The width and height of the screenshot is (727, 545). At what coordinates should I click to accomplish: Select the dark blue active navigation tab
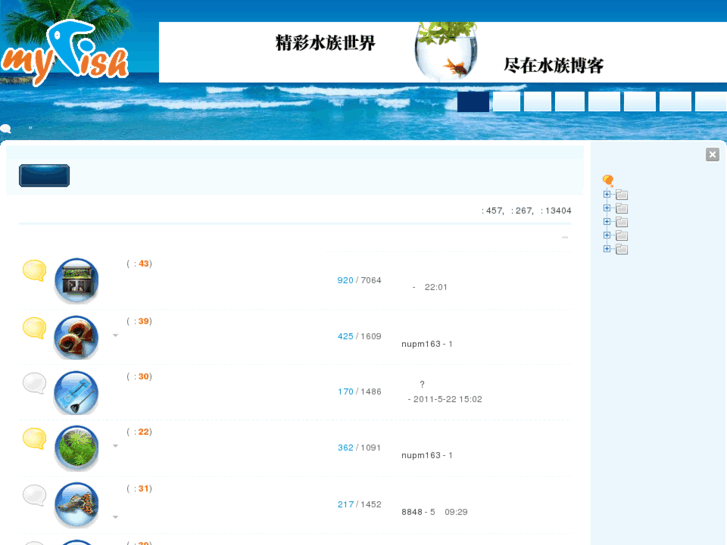point(473,102)
